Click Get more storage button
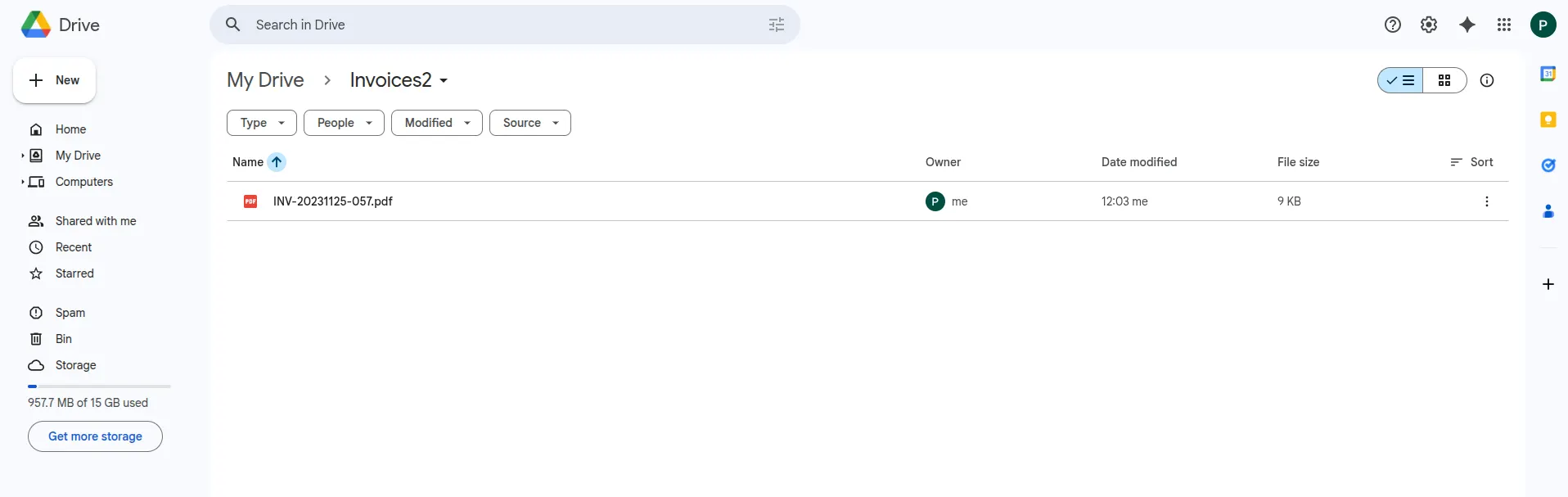Viewport: 1568px width, 497px height. pyautogui.click(x=95, y=436)
